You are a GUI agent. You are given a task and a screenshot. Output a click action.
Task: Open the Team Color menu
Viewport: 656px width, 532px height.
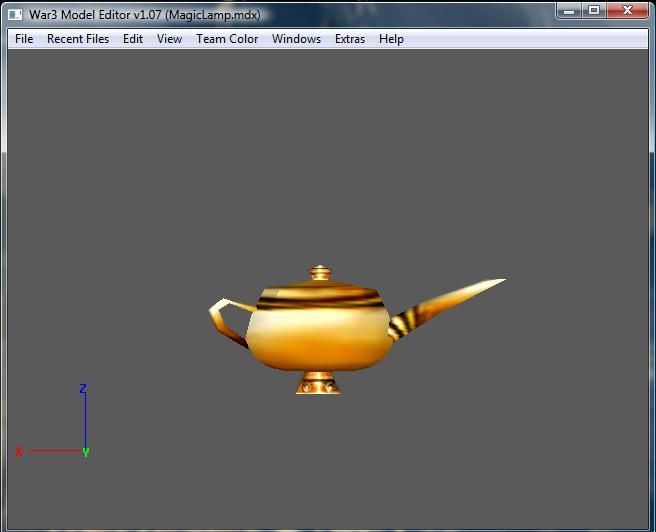coord(227,39)
